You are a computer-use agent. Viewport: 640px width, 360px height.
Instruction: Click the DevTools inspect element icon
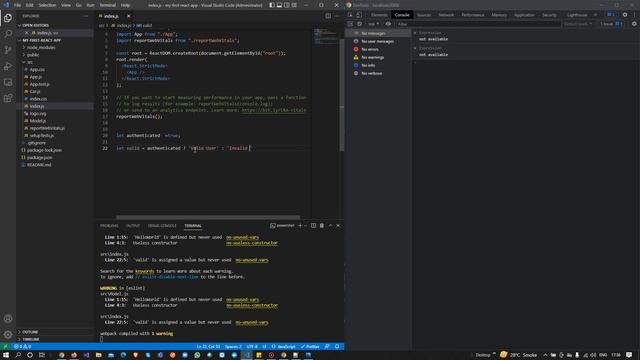tap(350, 15)
